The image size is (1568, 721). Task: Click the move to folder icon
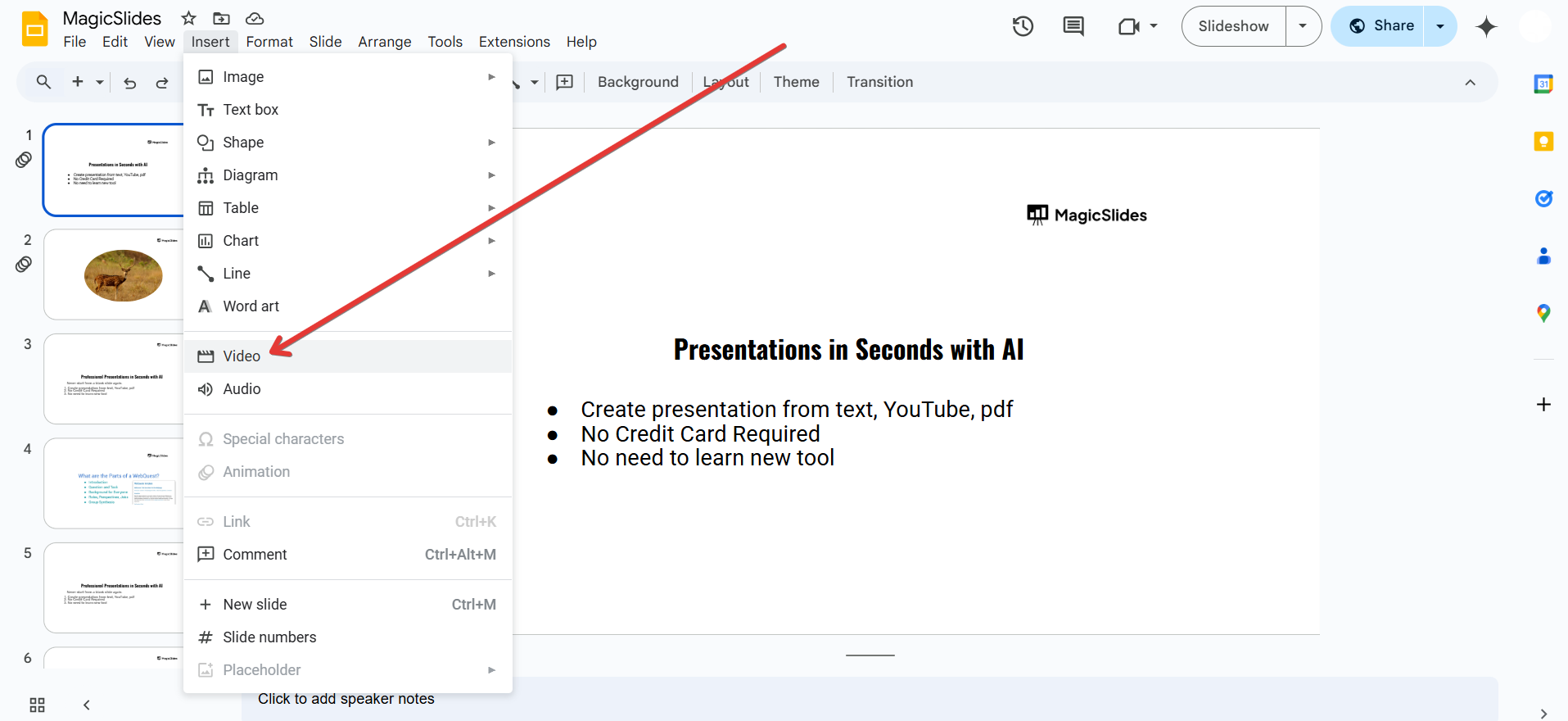221,18
